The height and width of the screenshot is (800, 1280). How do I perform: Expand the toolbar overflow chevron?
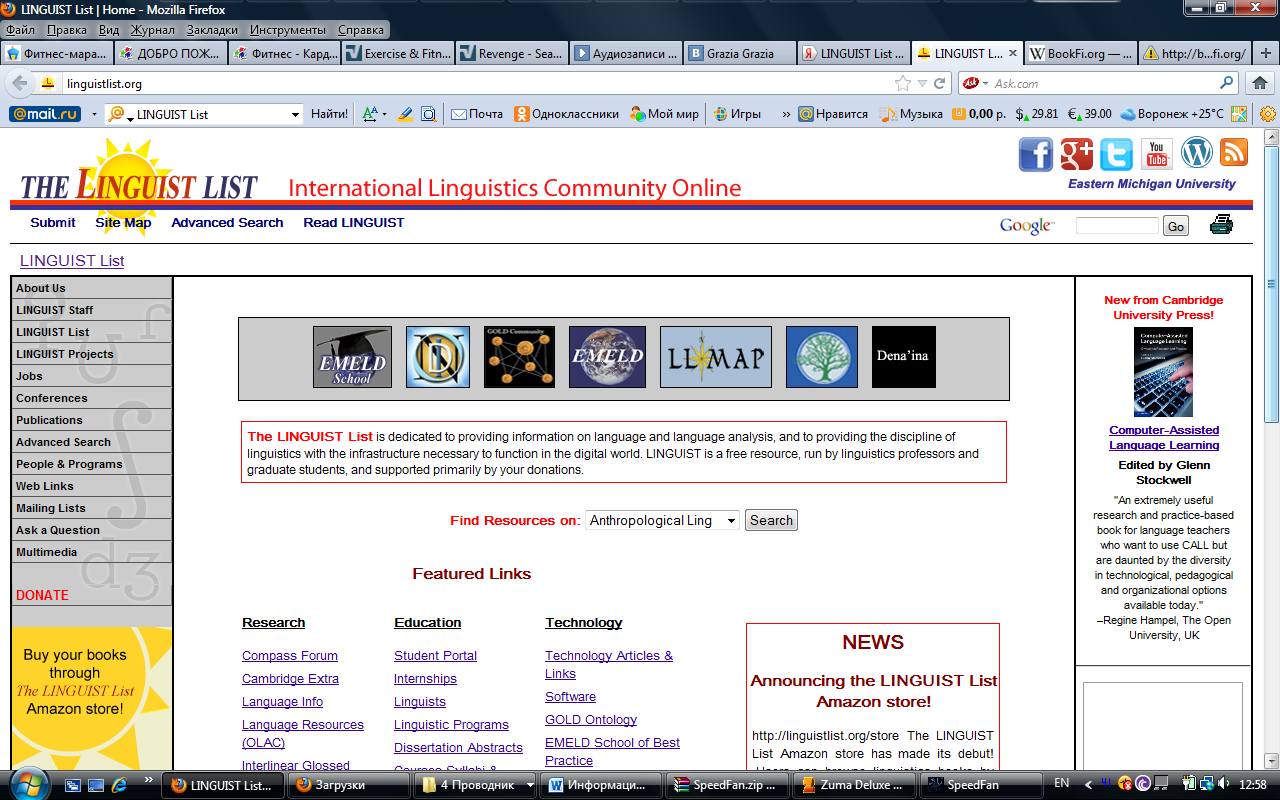coord(786,114)
